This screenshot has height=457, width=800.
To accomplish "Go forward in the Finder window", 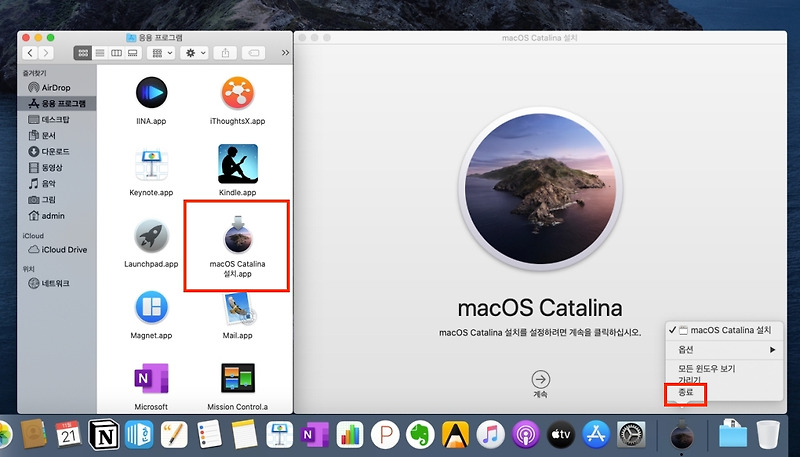I will (46, 53).
